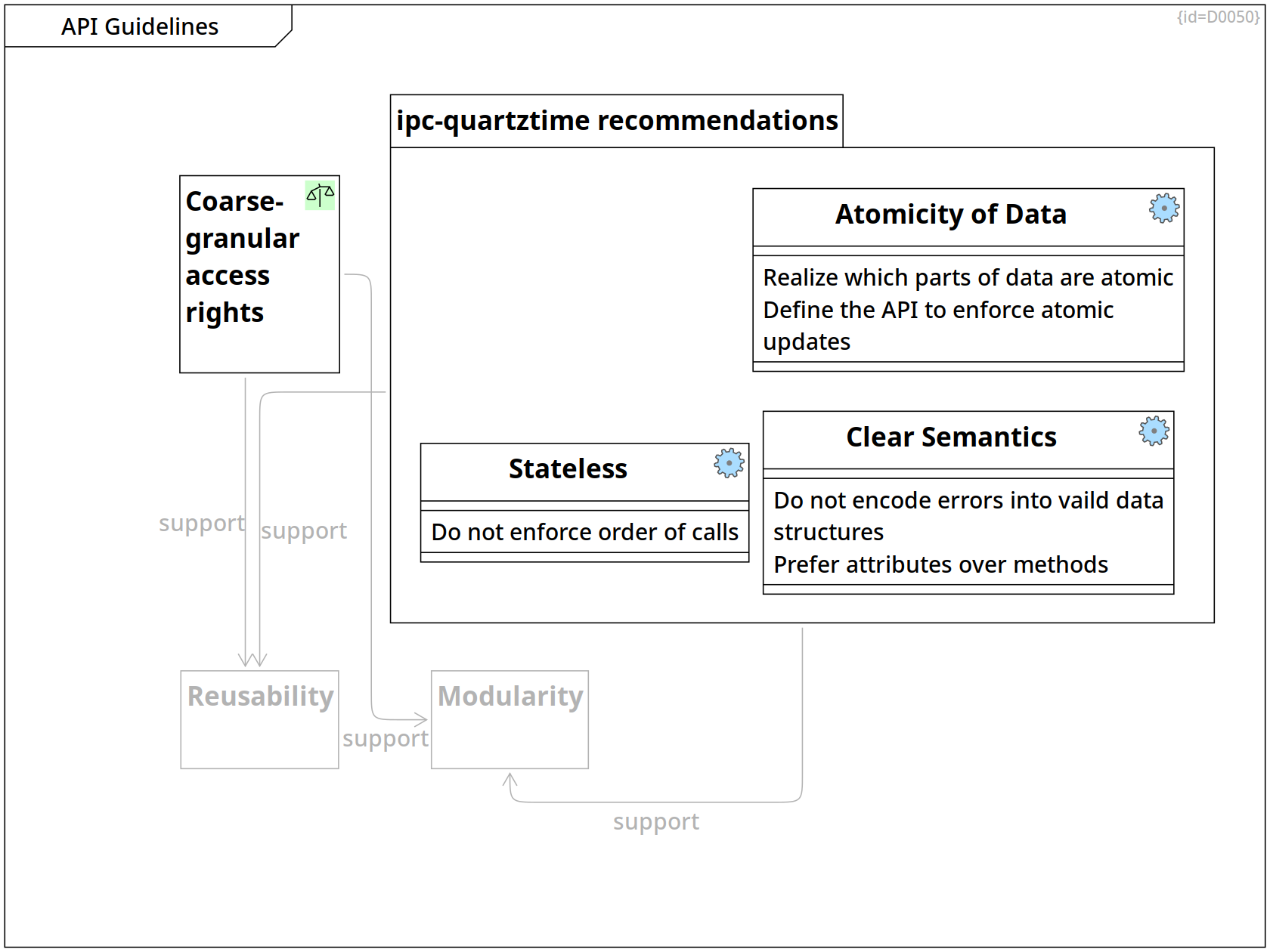Click the gear icon on Atomicity of Data

point(1163,208)
